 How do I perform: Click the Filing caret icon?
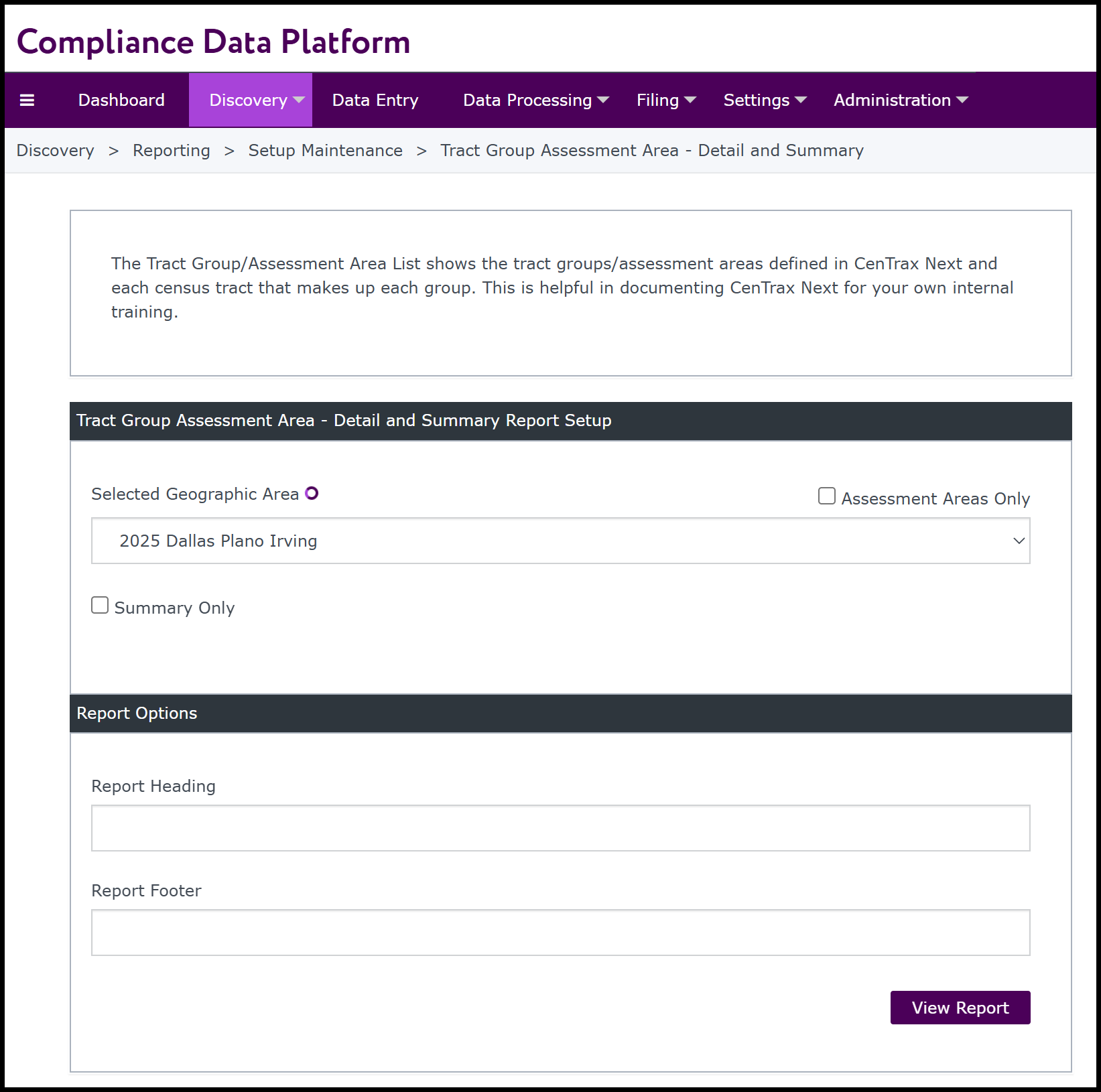[x=690, y=100]
